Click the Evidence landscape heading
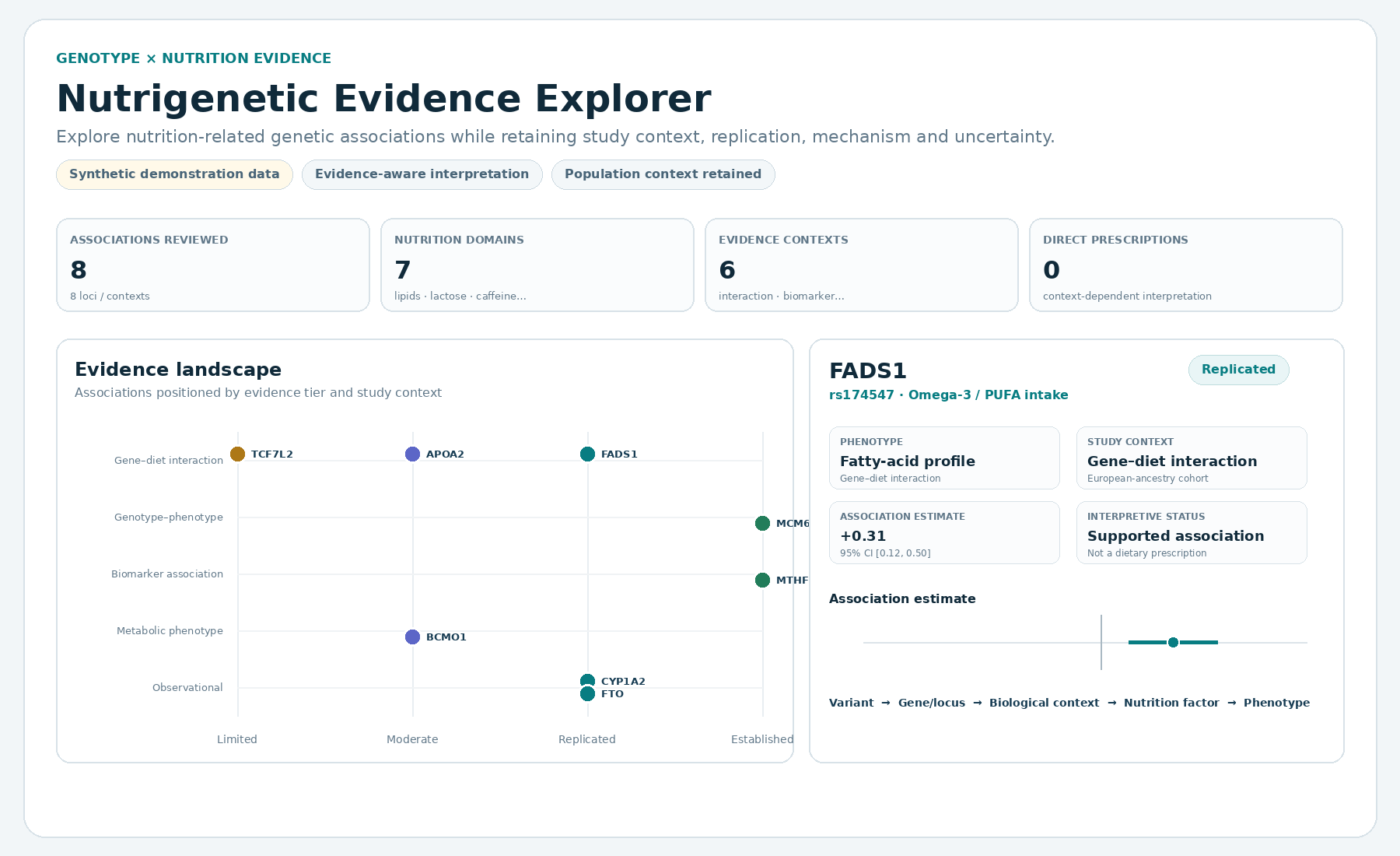The image size is (1400, 856). point(178,370)
